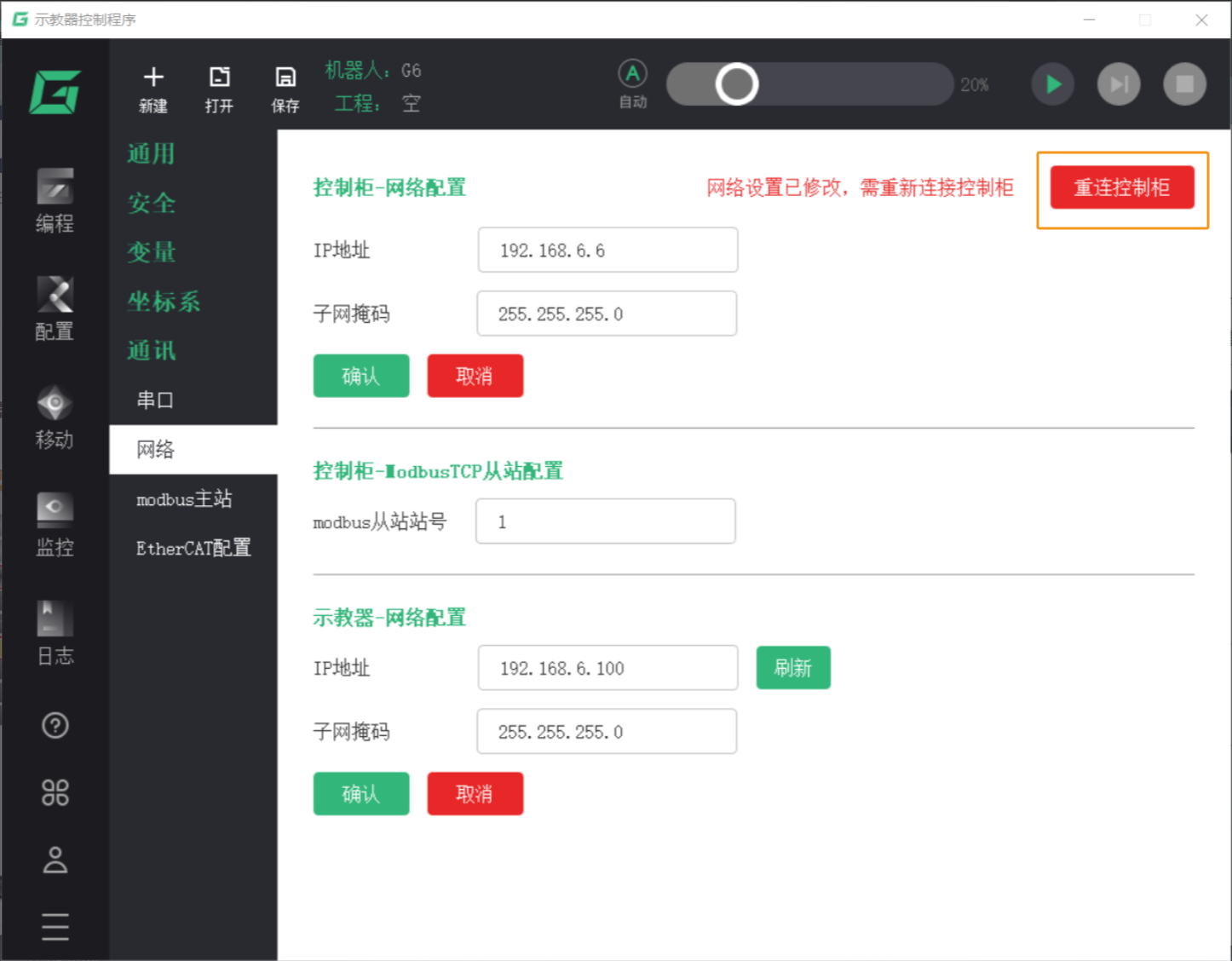The height and width of the screenshot is (961, 1232).
Task: Open the four-circle apps icon
Action: pyautogui.click(x=55, y=792)
